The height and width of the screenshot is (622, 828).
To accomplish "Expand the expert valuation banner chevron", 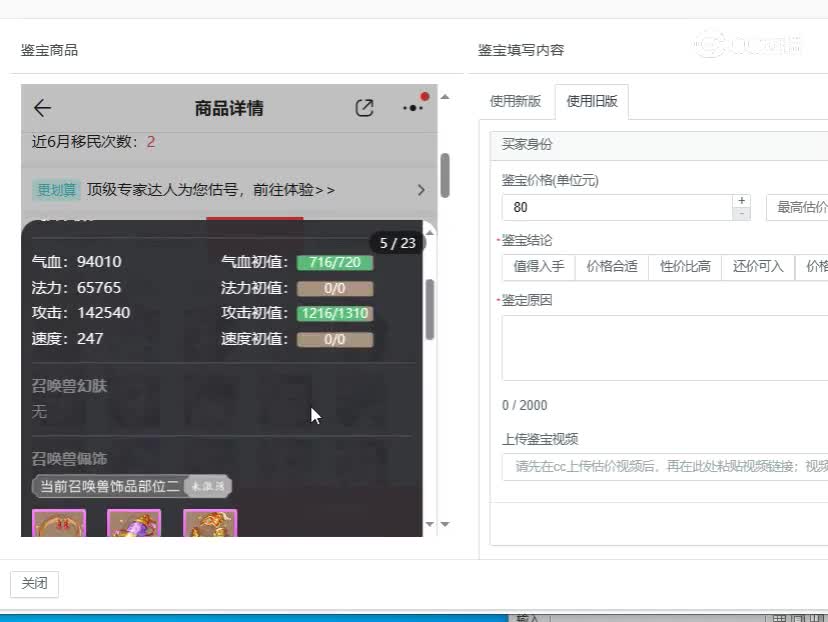I will pos(421,190).
